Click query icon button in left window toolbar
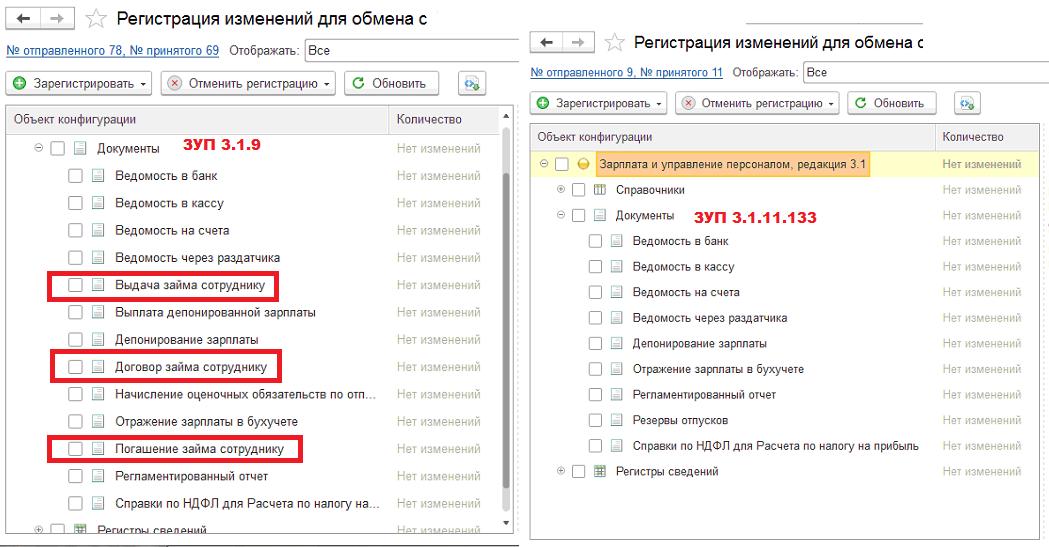 tap(472, 84)
